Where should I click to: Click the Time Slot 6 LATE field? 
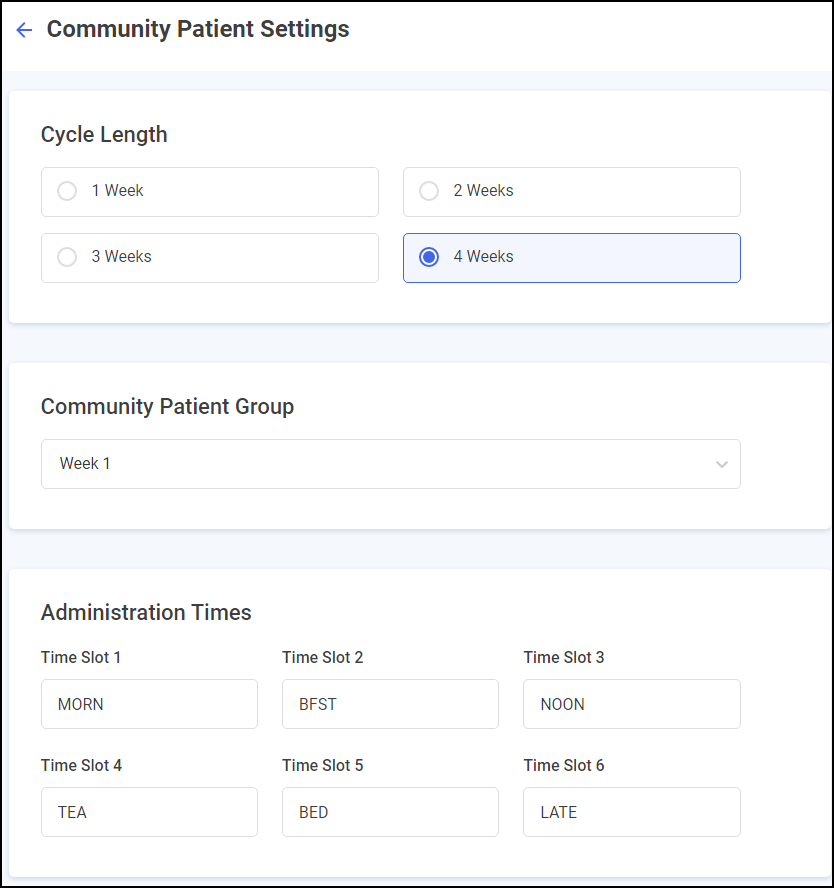[x=631, y=812]
